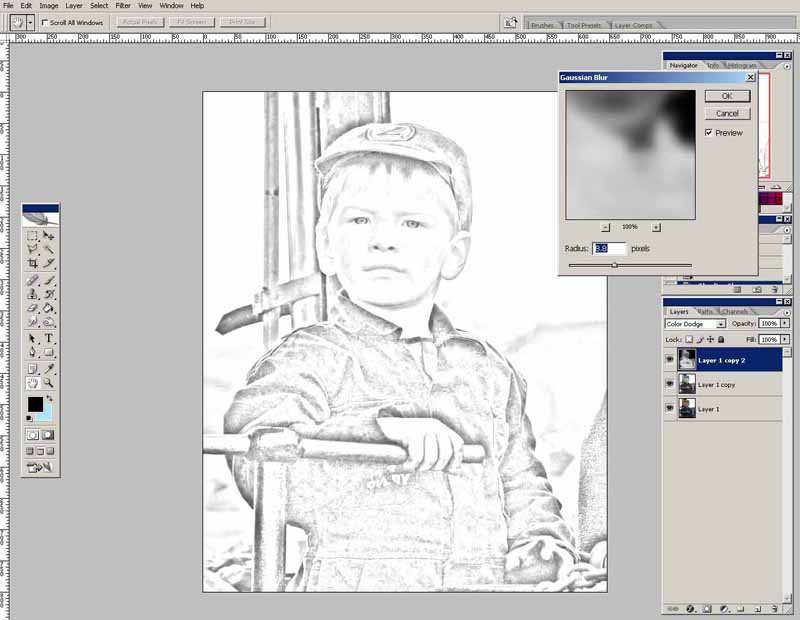Select the Dodge tool
Viewport: 800px width, 620px height.
(x=48, y=322)
